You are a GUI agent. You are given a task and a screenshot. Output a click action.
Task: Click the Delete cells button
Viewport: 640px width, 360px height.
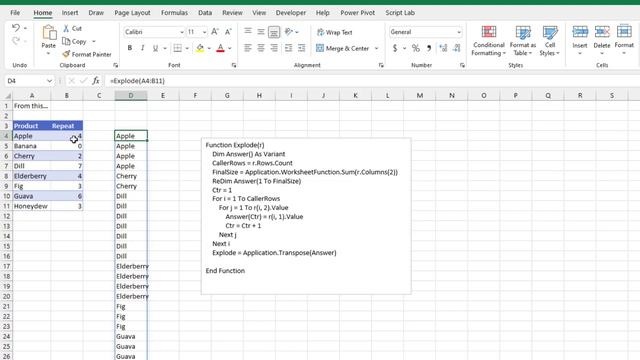(602, 40)
